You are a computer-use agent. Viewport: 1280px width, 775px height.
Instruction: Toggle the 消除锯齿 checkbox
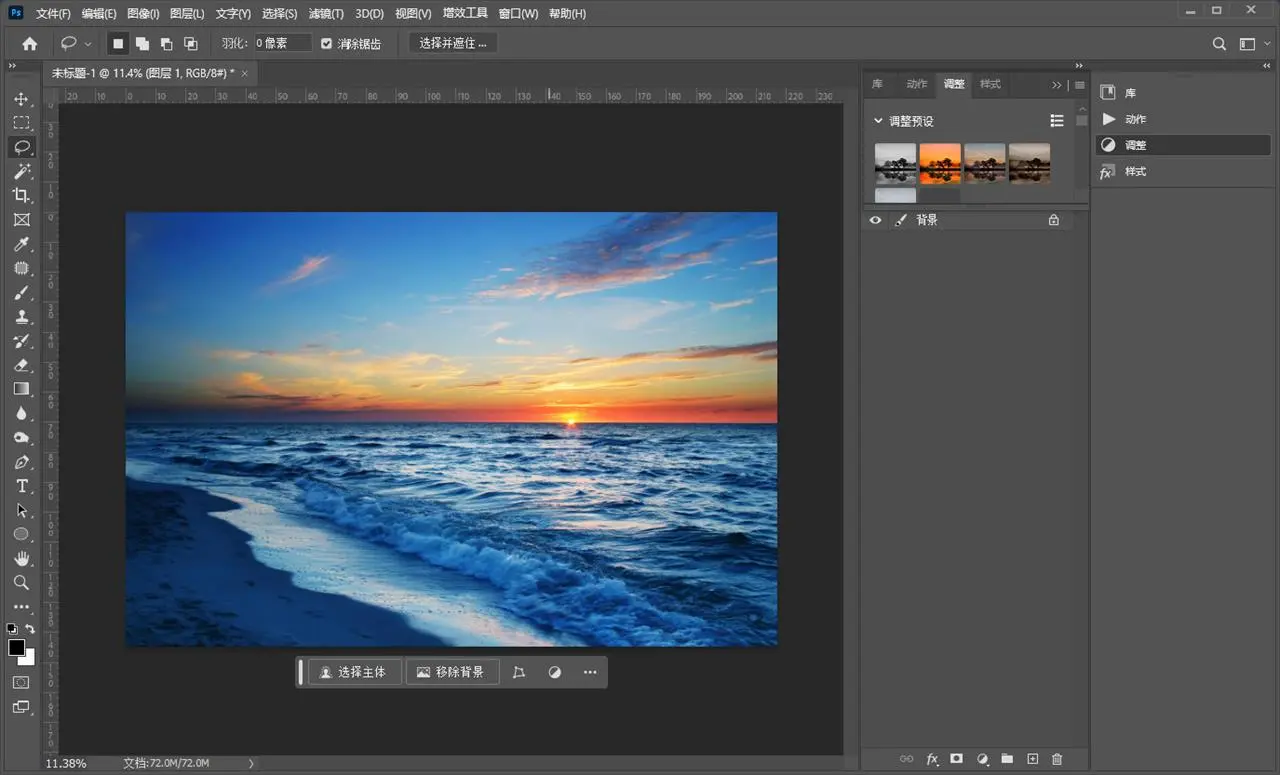tap(326, 43)
